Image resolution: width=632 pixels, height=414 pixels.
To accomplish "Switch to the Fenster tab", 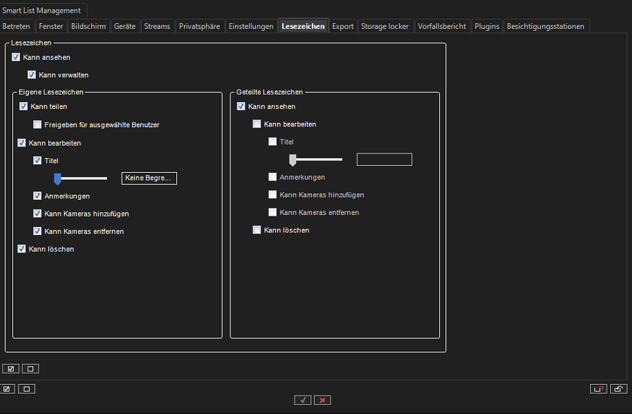I will click(x=51, y=26).
